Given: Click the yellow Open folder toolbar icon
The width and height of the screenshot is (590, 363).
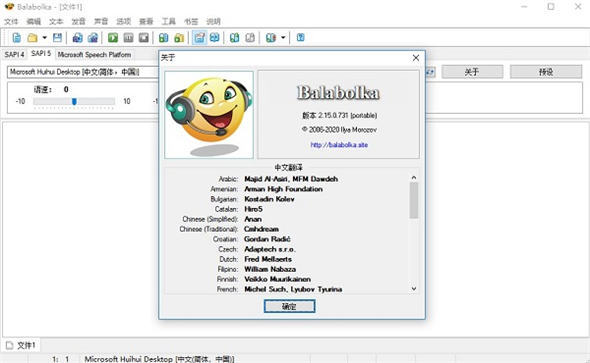Looking at the screenshot, I should pyautogui.click(x=32, y=38).
